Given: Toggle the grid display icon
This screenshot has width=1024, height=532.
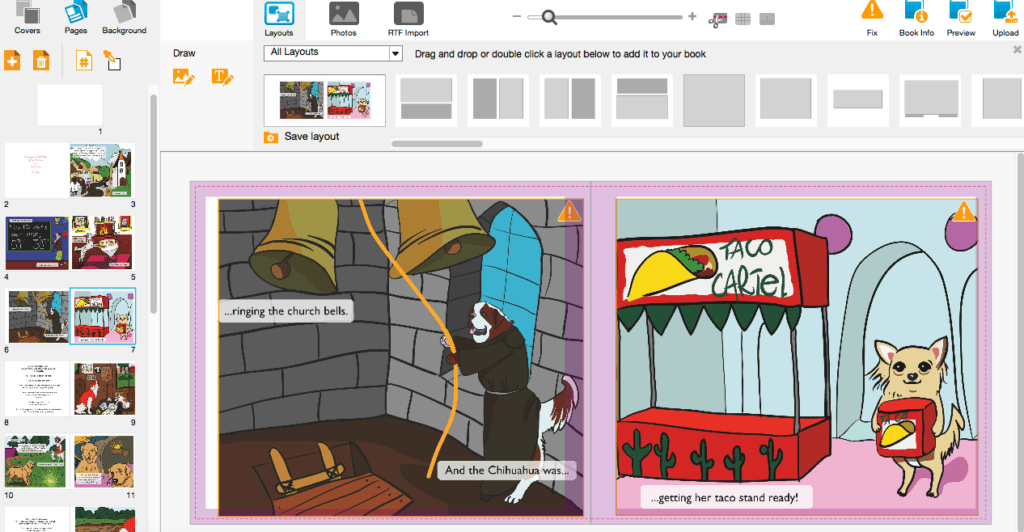Looking at the screenshot, I should (x=743, y=19).
